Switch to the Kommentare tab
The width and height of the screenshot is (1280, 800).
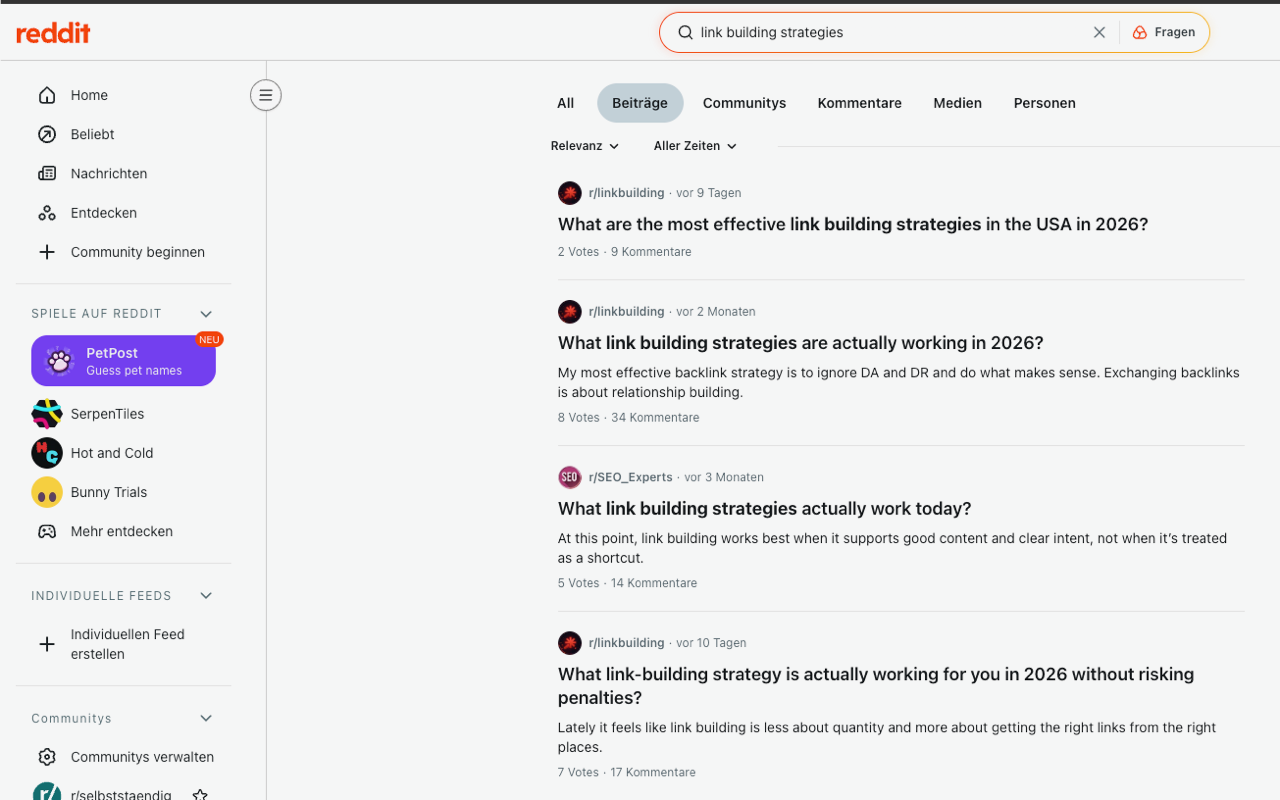pyautogui.click(x=859, y=103)
